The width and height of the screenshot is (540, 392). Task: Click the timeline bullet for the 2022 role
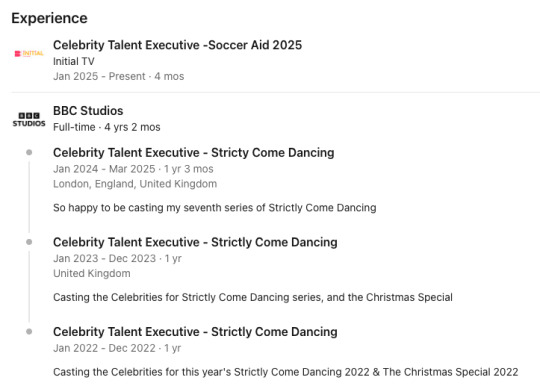(29, 331)
